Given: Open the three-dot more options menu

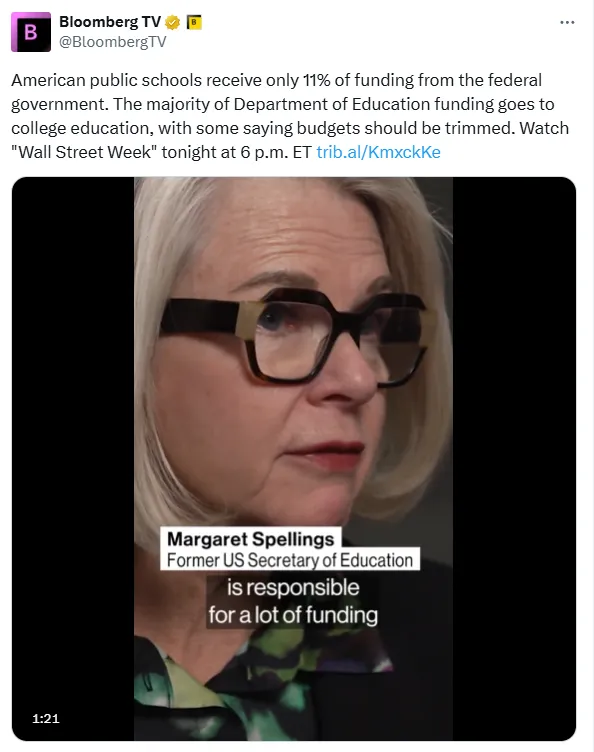Looking at the screenshot, I should [x=567, y=23].
